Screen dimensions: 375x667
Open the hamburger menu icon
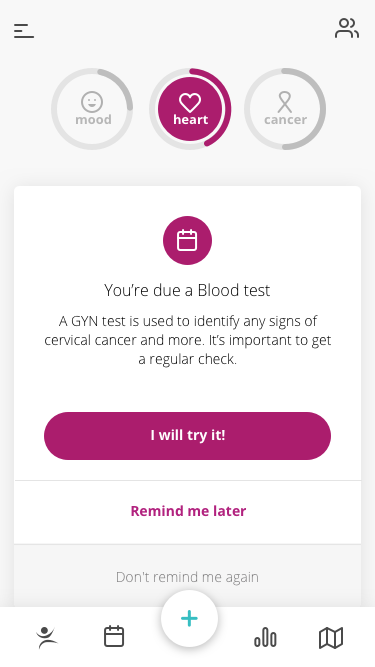tap(24, 31)
